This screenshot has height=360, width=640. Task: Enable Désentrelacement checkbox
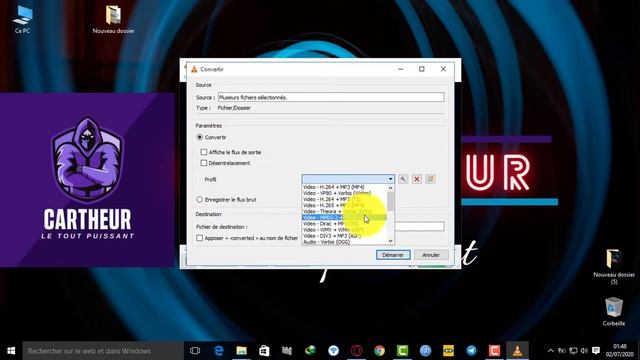pyautogui.click(x=204, y=163)
